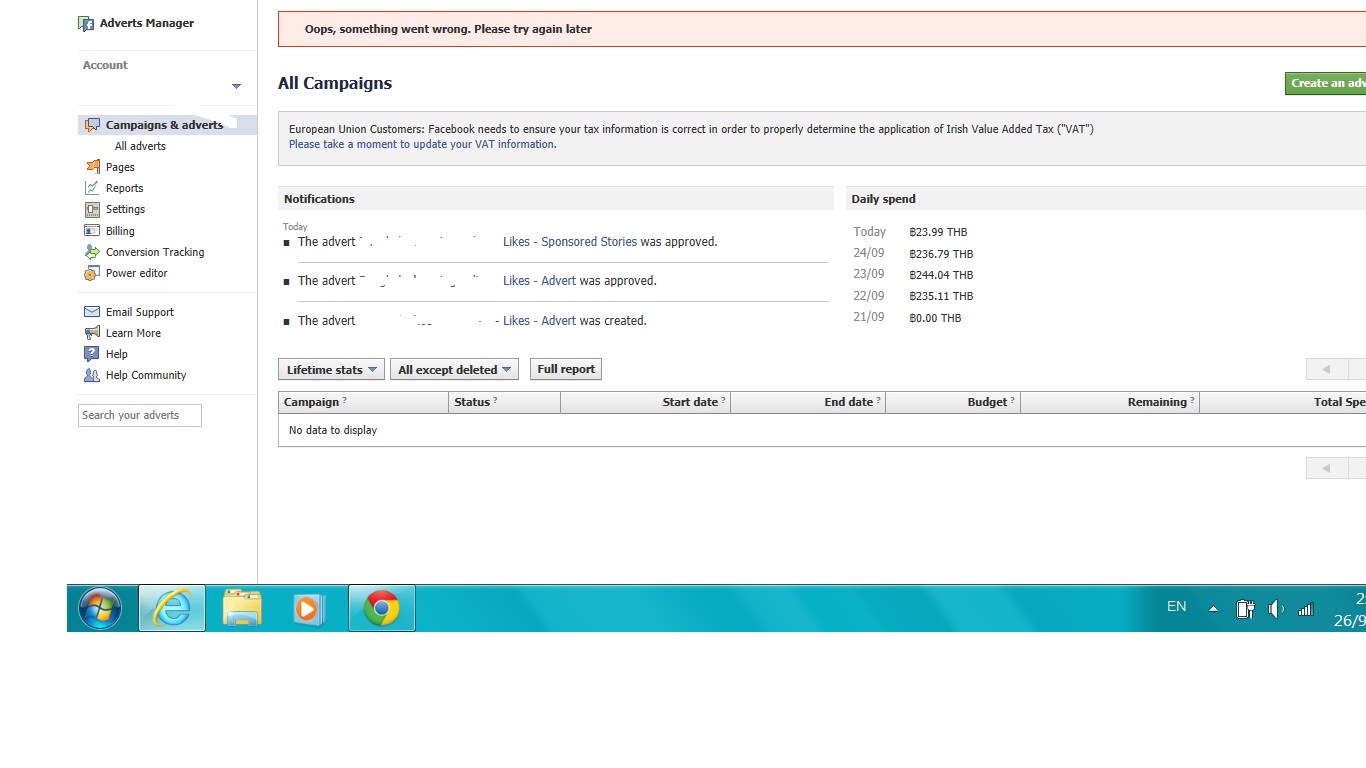Click the 24/09 spend ฿236.79 THB
The height and width of the screenshot is (768, 1366).
coord(941,254)
